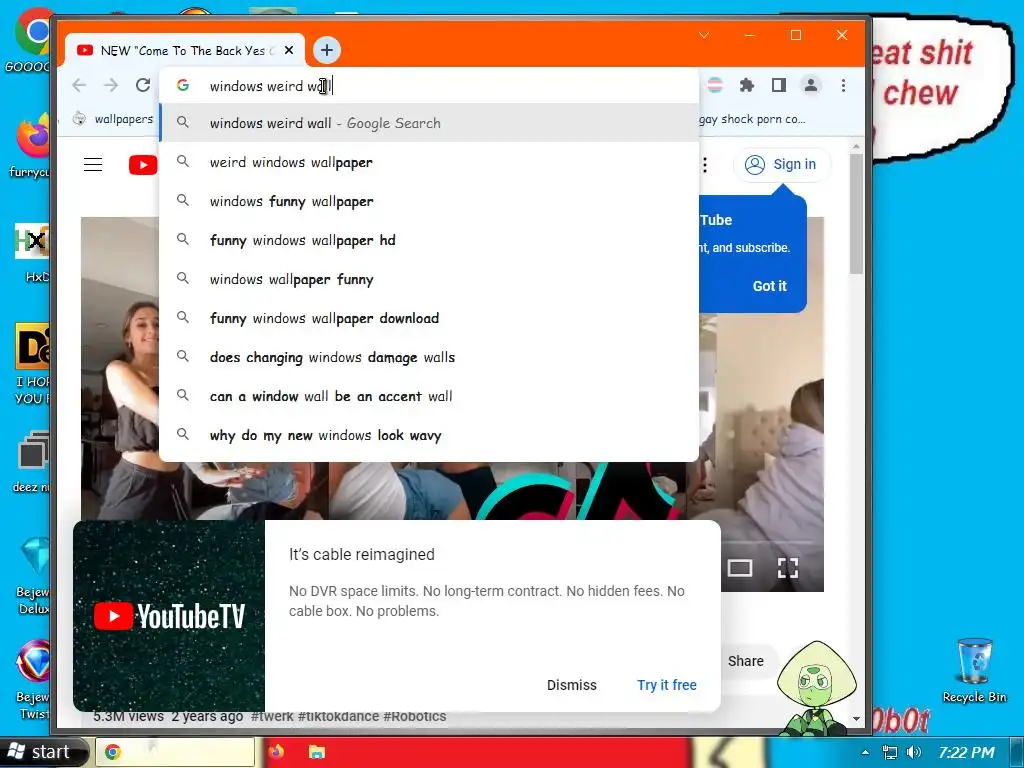Open YouTube settings three-dot icon beside Sign in
1024x768 pixels.
[x=705, y=165]
